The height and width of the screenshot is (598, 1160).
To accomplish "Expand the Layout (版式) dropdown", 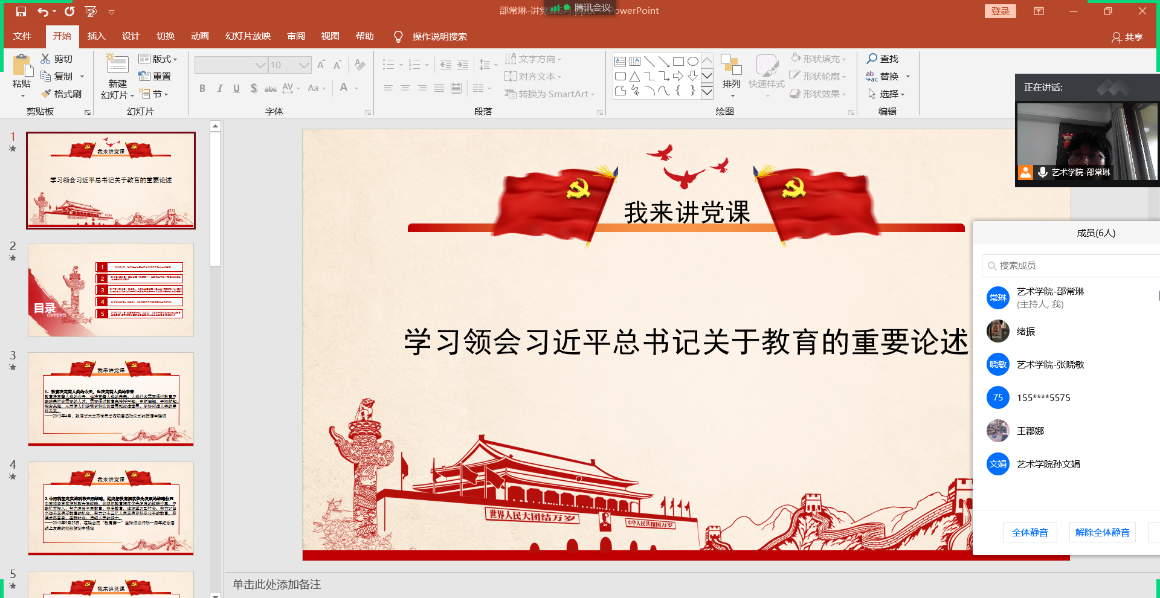I will (x=158, y=59).
